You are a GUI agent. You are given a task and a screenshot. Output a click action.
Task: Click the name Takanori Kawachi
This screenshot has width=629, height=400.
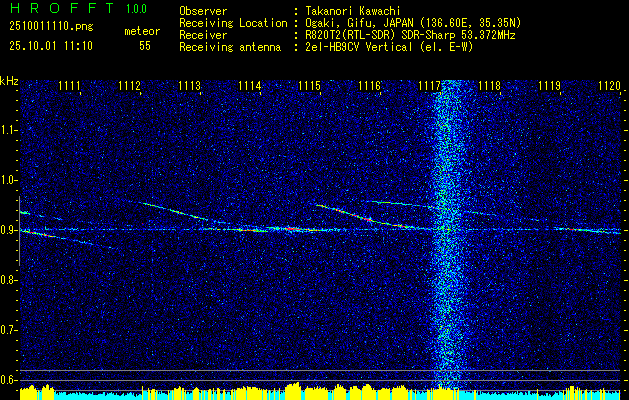[x=353, y=11]
